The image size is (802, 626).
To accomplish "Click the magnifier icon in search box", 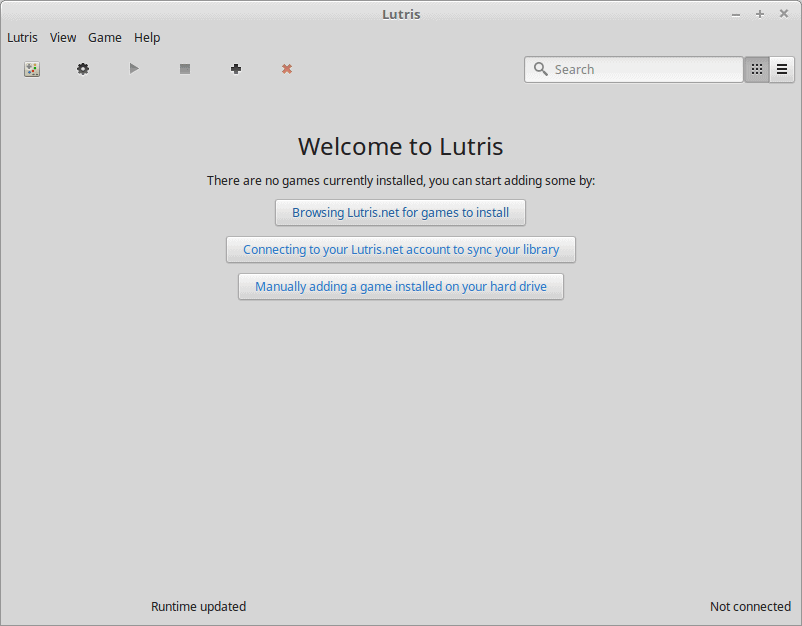I will (541, 69).
